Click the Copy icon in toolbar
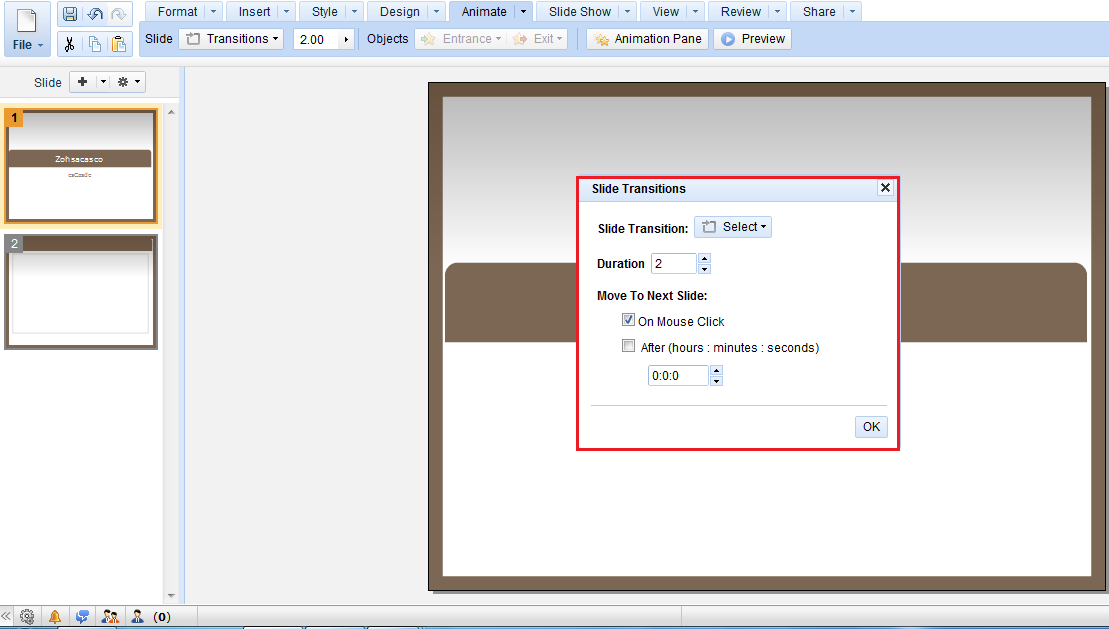The image size is (1109, 629). pos(95,44)
